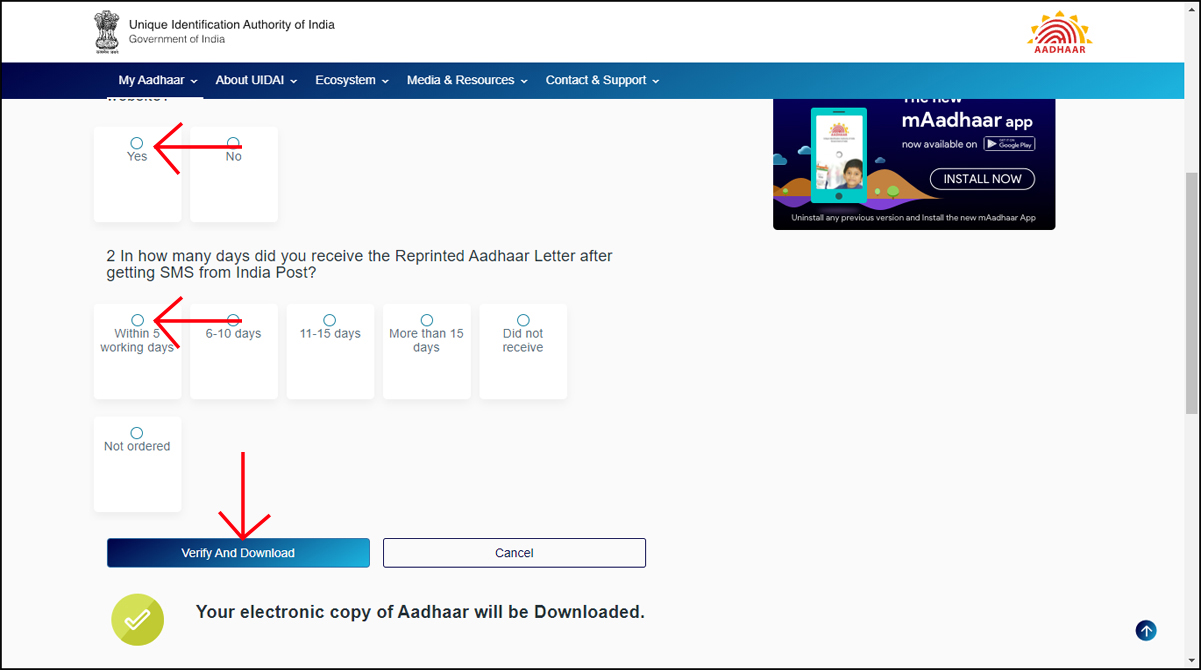Click the scroll-to-top arrow icon
Viewport: 1201px width, 670px height.
pos(1146,630)
